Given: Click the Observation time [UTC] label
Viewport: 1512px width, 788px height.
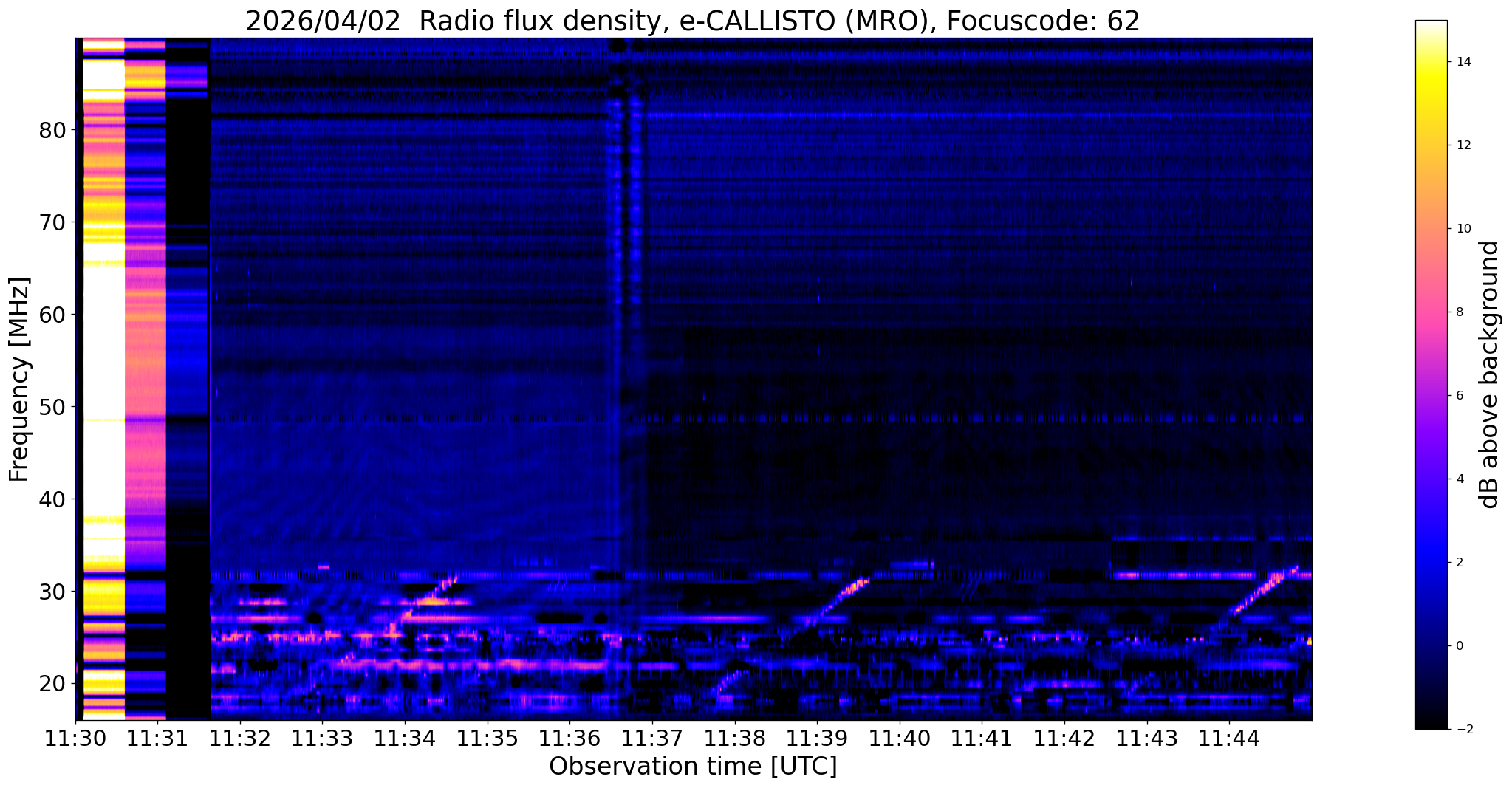Looking at the screenshot, I should point(693,767).
